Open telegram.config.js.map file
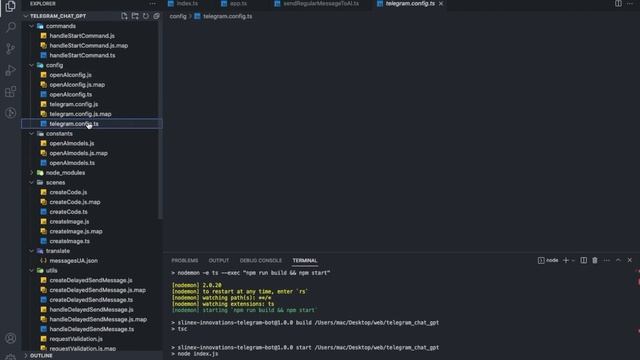 (x=80, y=114)
